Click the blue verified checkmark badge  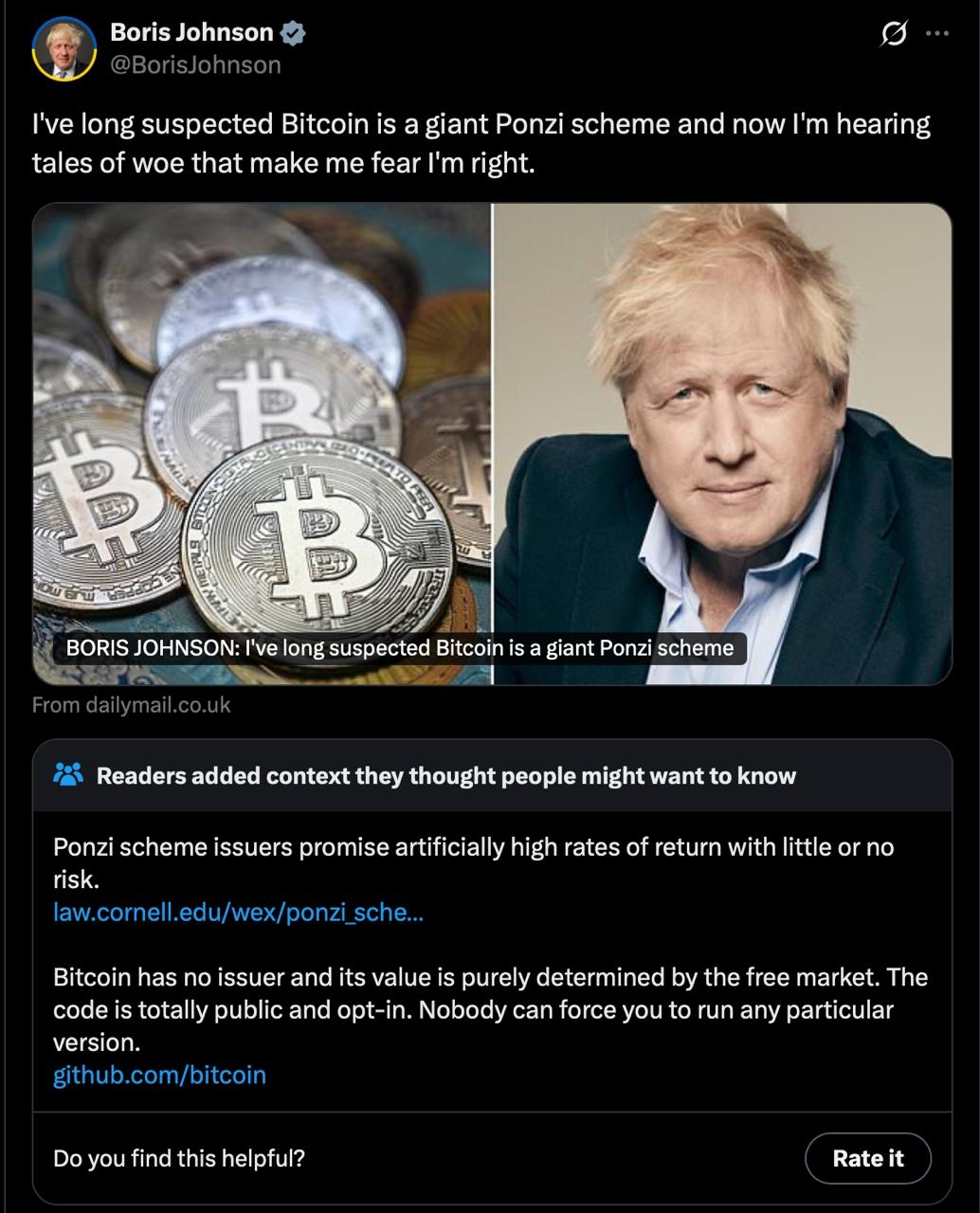coord(293,33)
